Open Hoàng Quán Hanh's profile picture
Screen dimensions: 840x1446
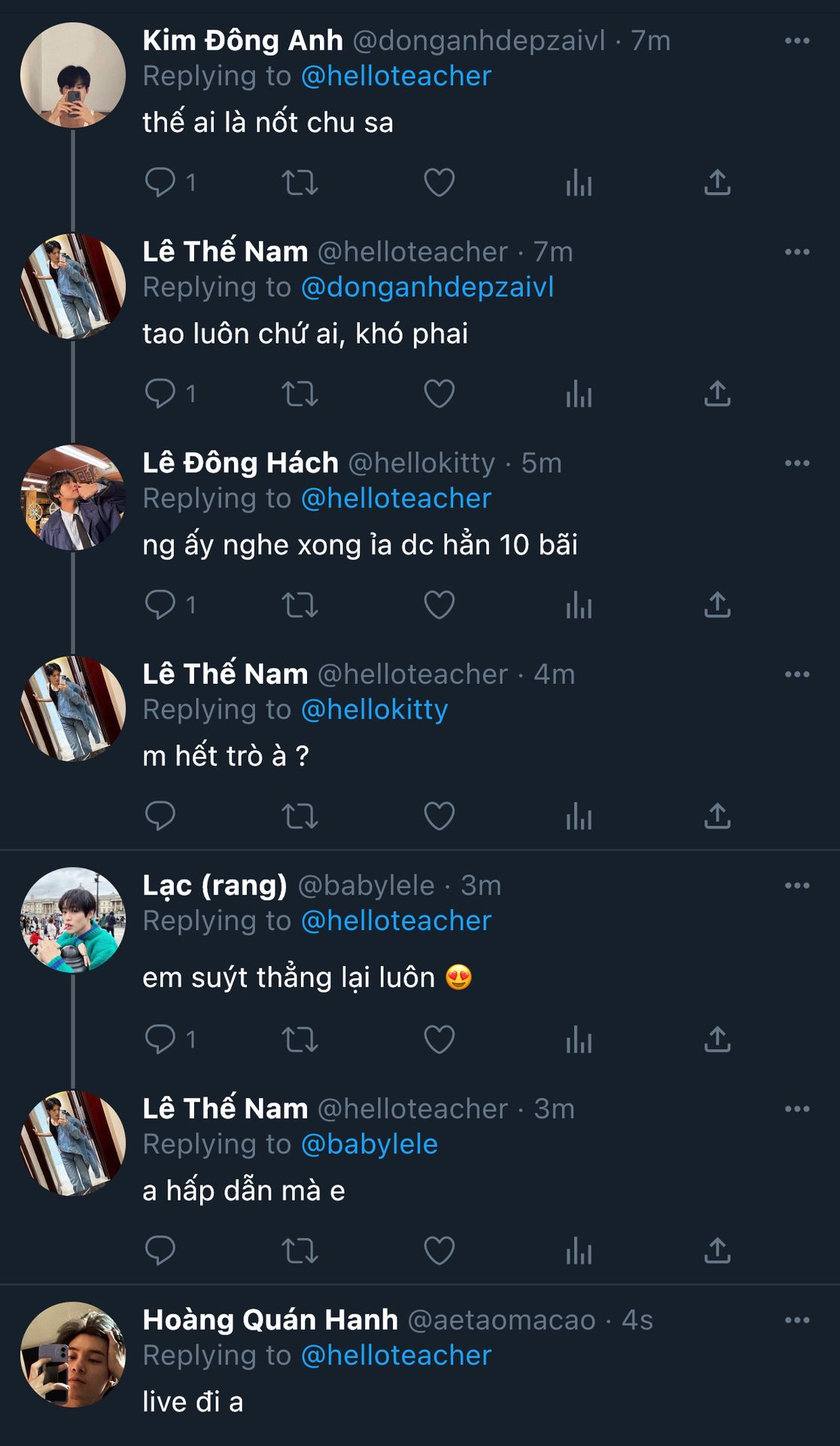73,1354
